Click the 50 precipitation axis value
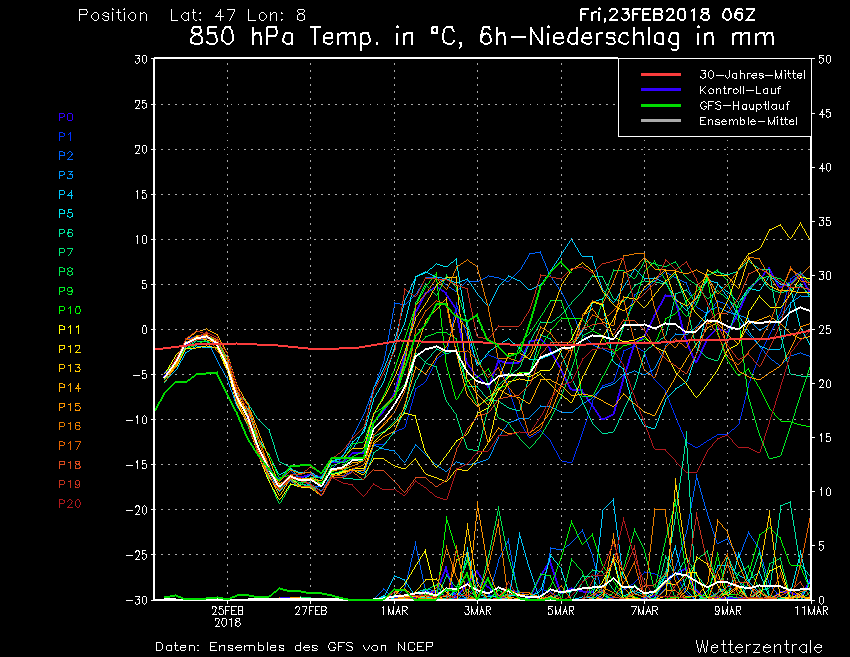This screenshot has width=850, height=657. click(825, 60)
